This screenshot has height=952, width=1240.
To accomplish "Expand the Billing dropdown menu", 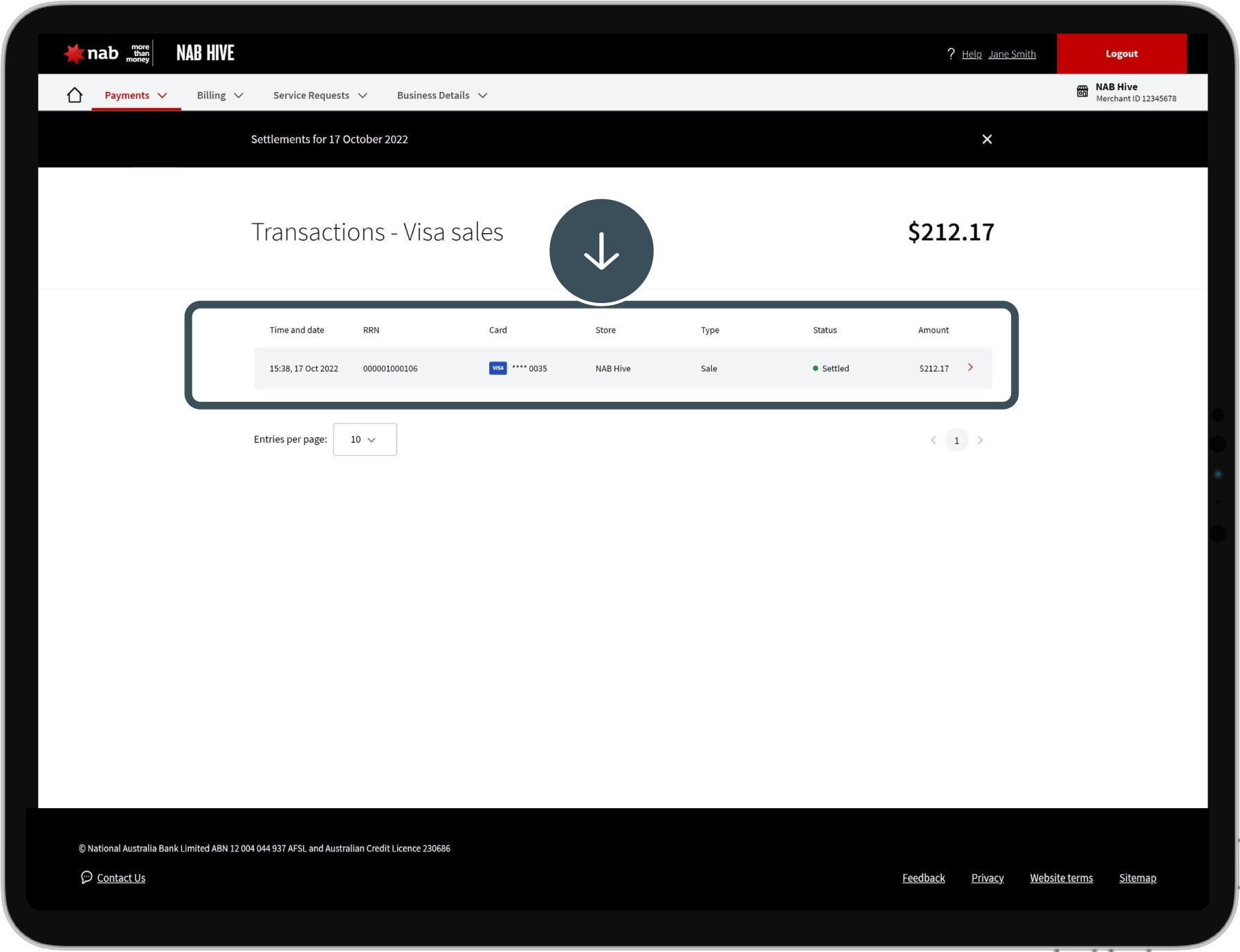I will 219,95.
